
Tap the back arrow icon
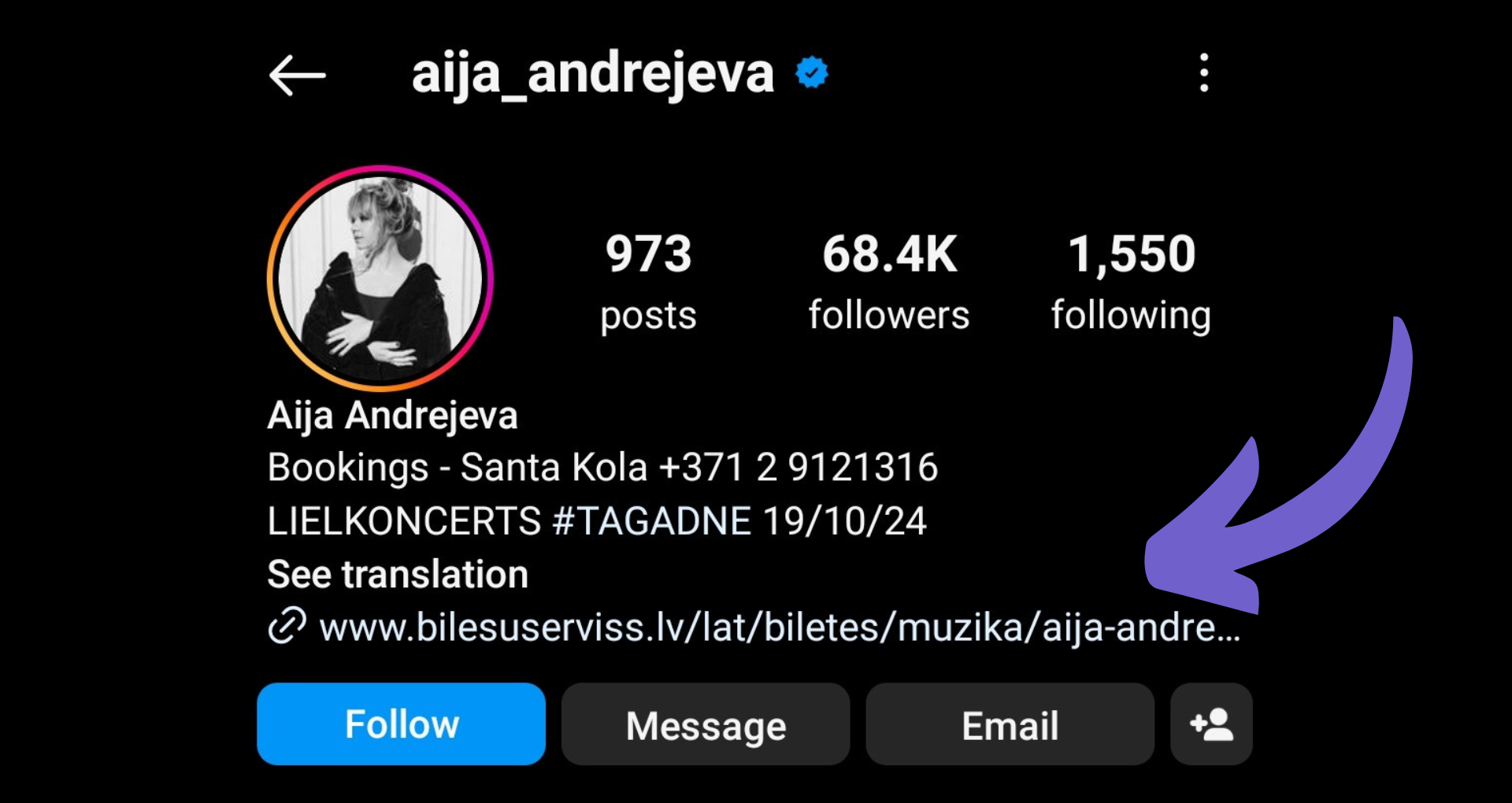click(297, 76)
